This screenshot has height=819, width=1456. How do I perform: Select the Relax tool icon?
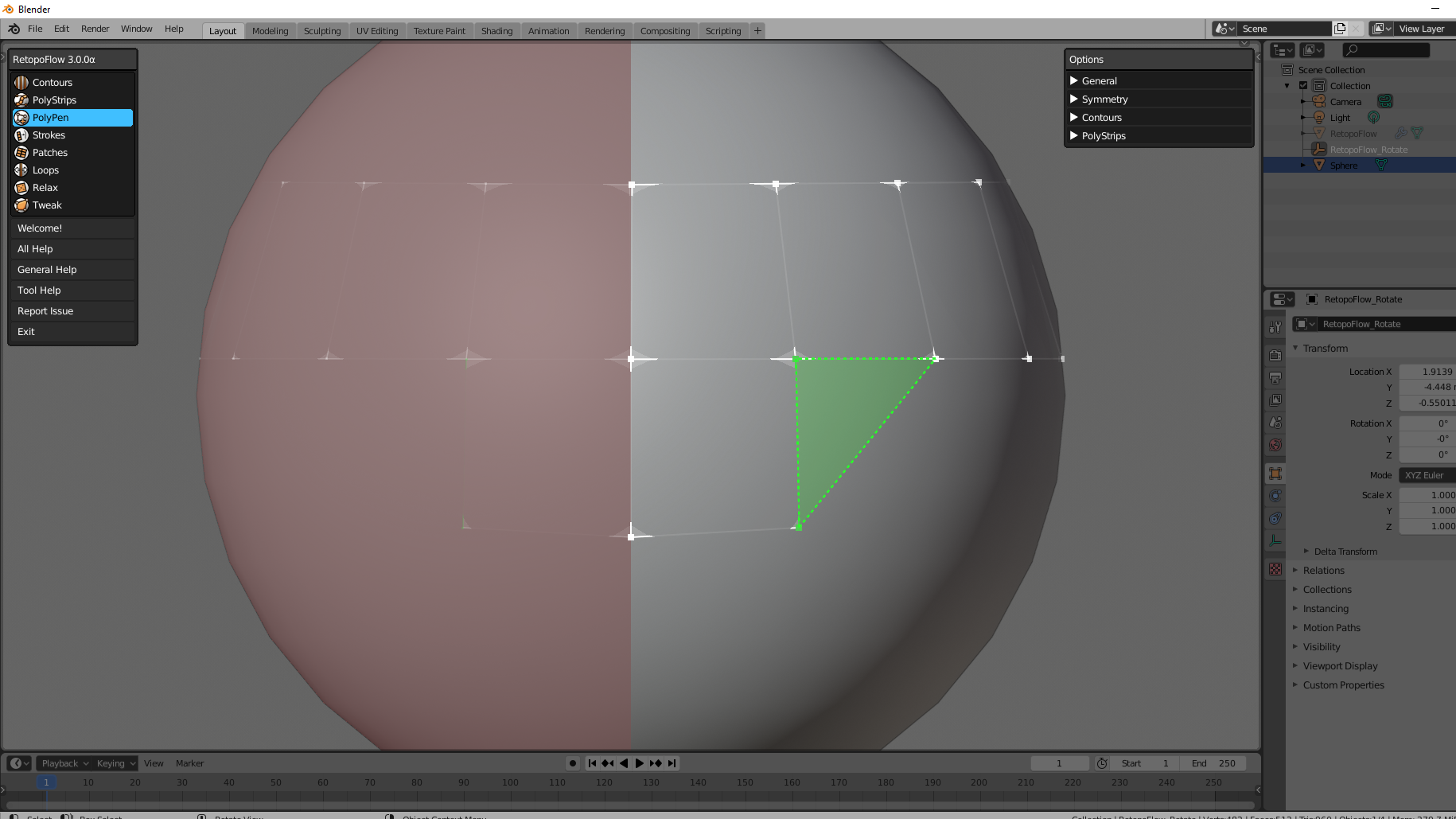pos(21,187)
